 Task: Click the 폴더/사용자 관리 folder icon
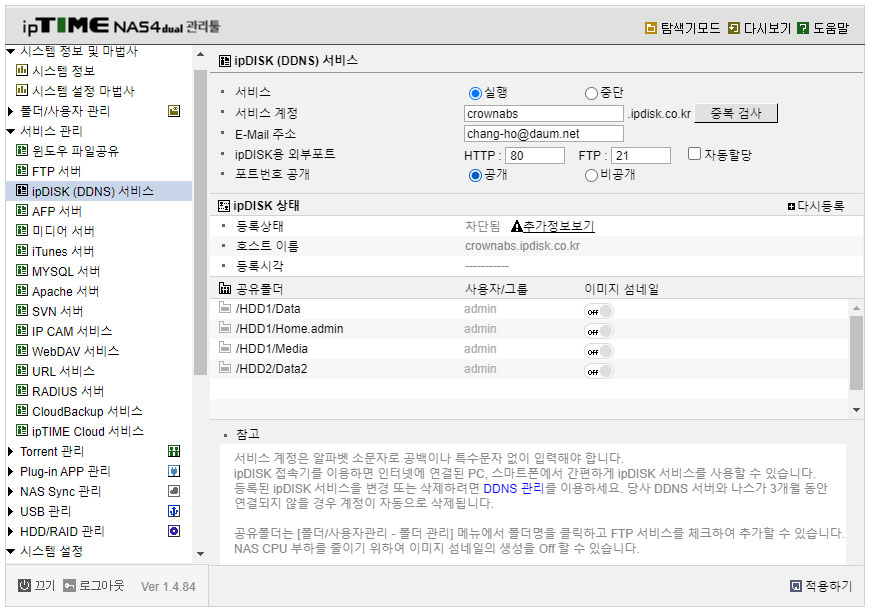click(x=174, y=111)
